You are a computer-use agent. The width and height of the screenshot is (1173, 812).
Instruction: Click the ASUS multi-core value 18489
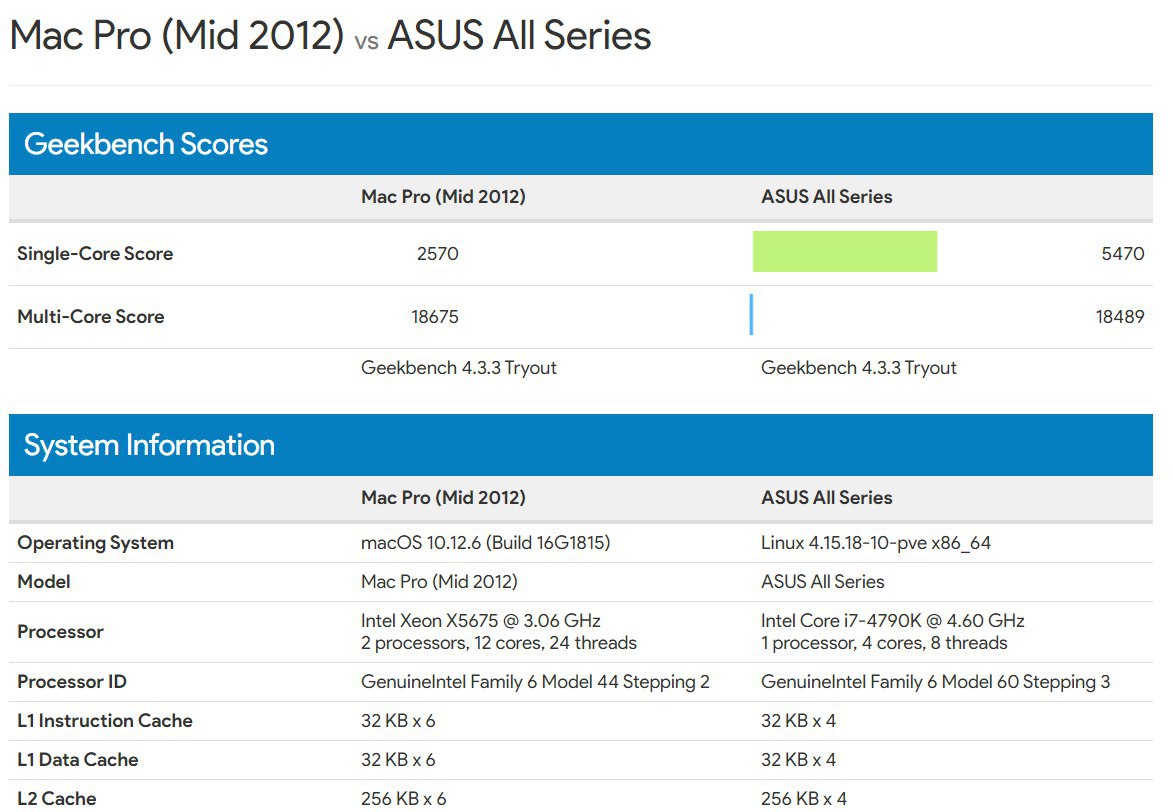[1120, 317]
